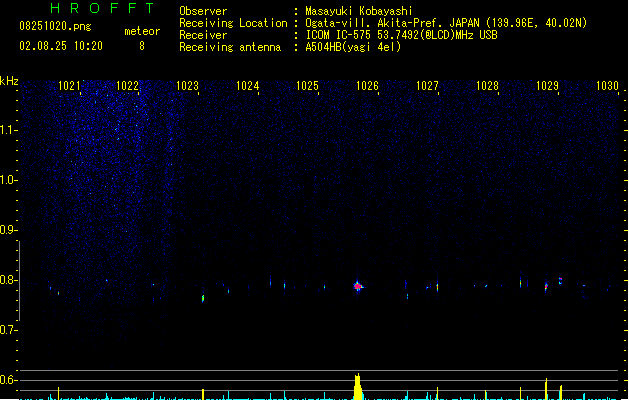Click the meteor count label
629x400 pixels.
point(142,31)
